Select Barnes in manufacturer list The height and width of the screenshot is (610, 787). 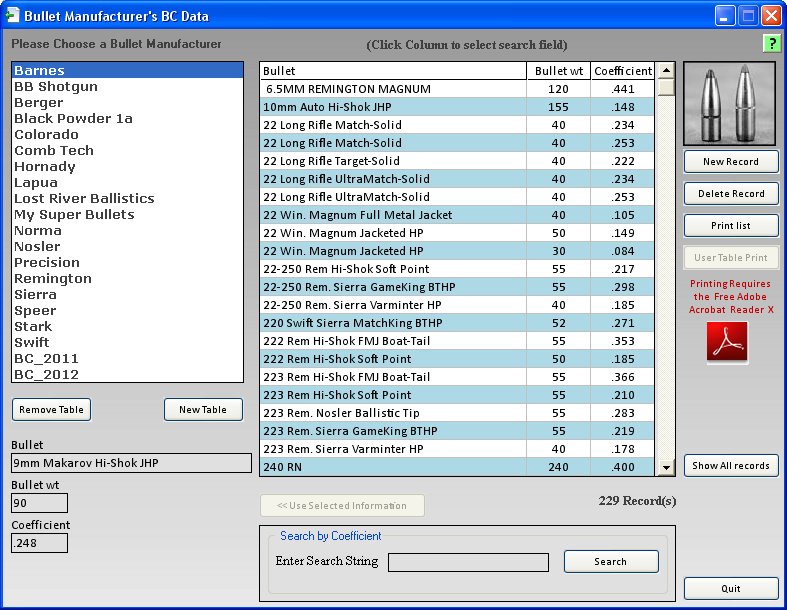click(x=127, y=70)
